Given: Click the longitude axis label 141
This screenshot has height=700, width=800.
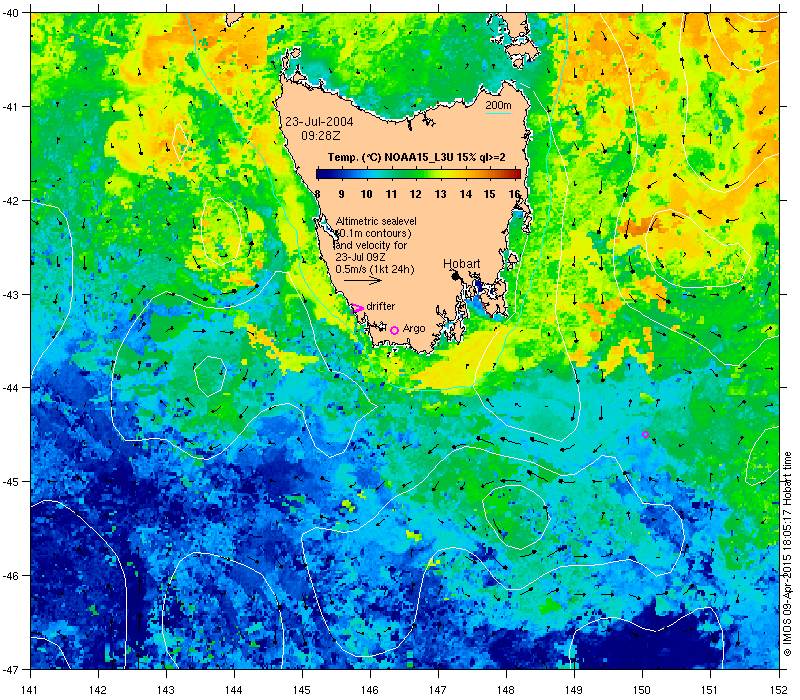Looking at the screenshot, I should click(x=30, y=690).
